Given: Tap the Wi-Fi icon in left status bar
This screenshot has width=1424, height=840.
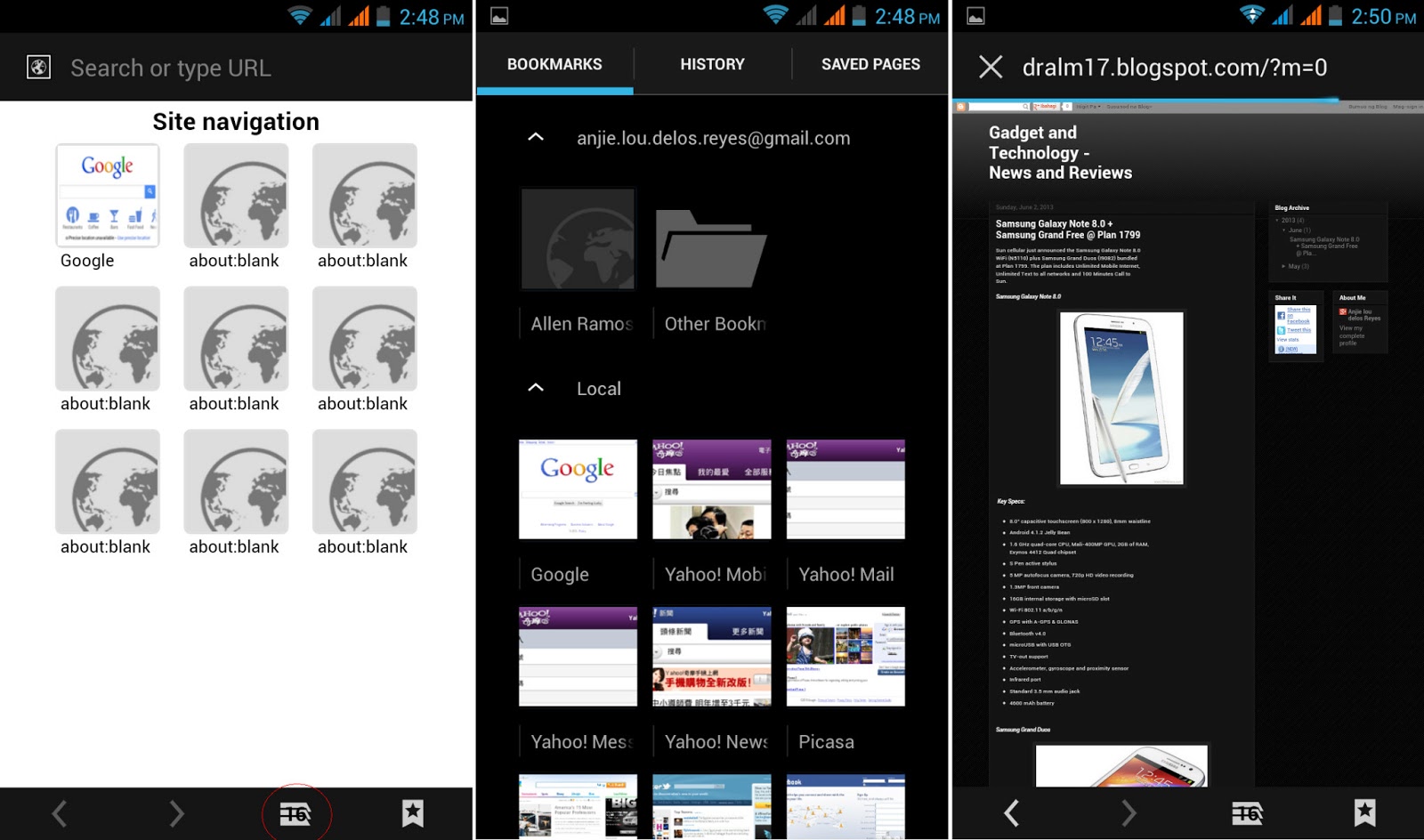Looking at the screenshot, I should 300,16.
